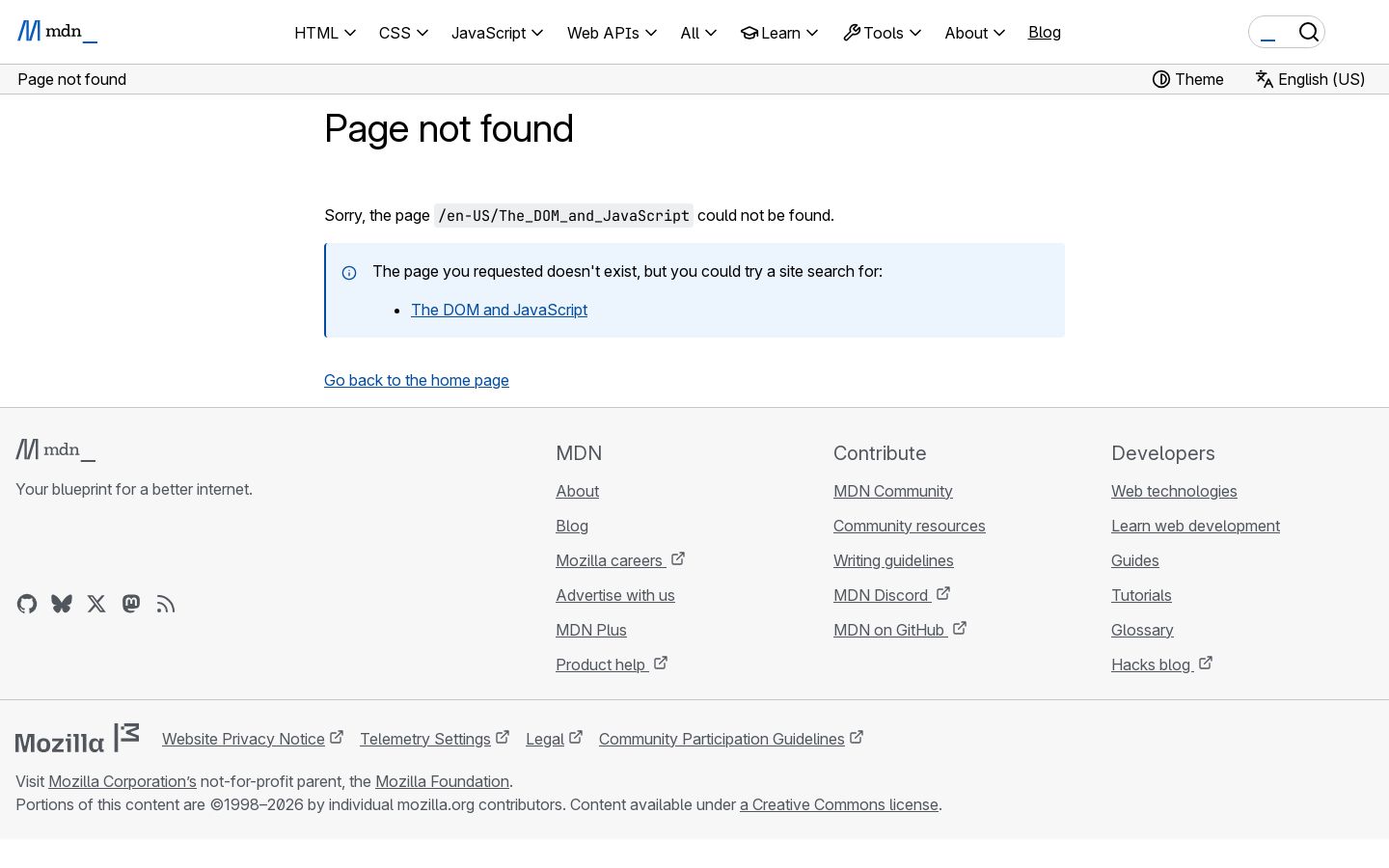Viewport: 1389px width, 868px height.
Task: Open the MDN on GitHub link
Action: pyautogui.click(x=900, y=630)
